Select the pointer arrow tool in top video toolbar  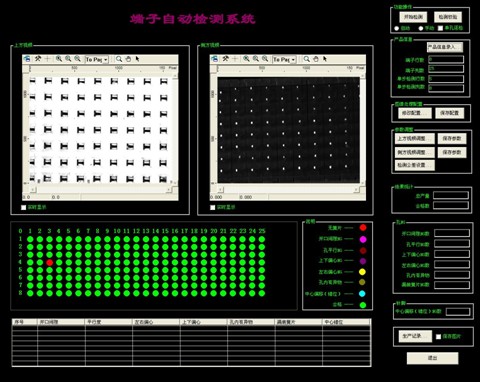[x=137, y=59]
